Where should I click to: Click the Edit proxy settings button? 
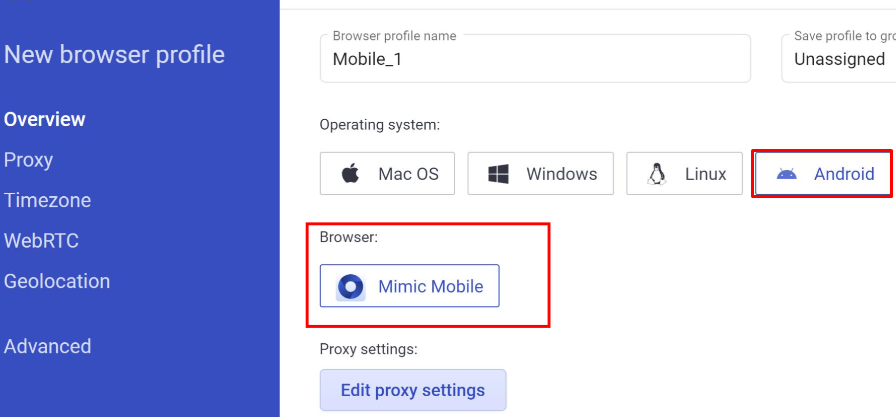pos(413,390)
